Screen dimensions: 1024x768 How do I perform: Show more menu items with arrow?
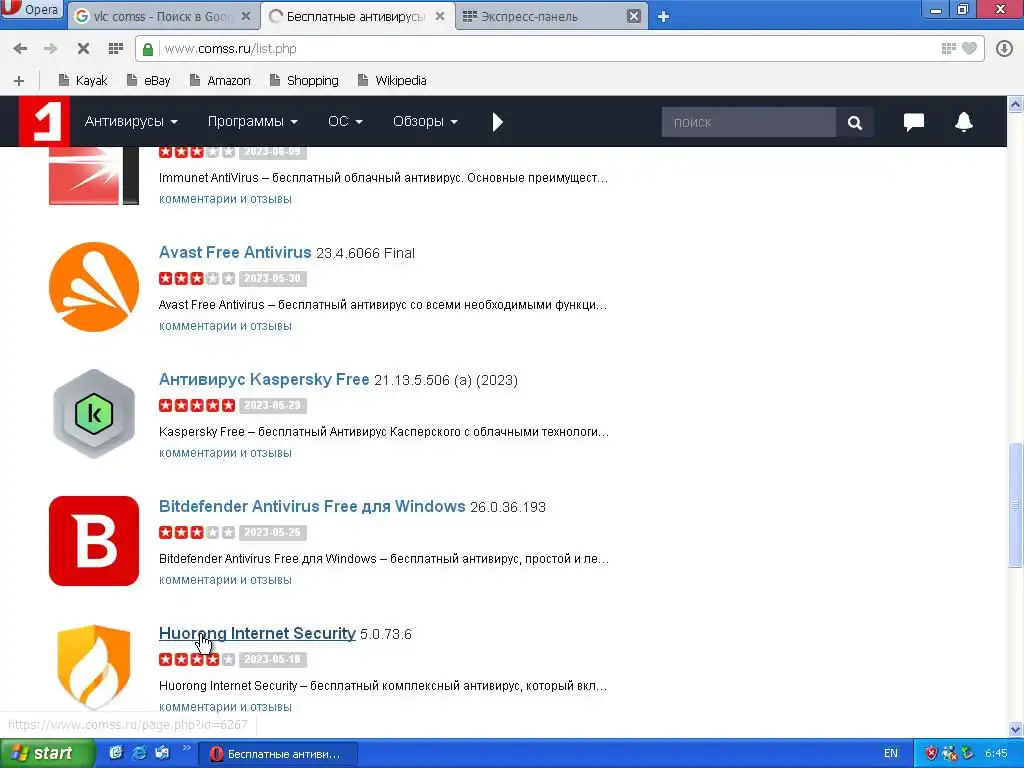(x=498, y=122)
